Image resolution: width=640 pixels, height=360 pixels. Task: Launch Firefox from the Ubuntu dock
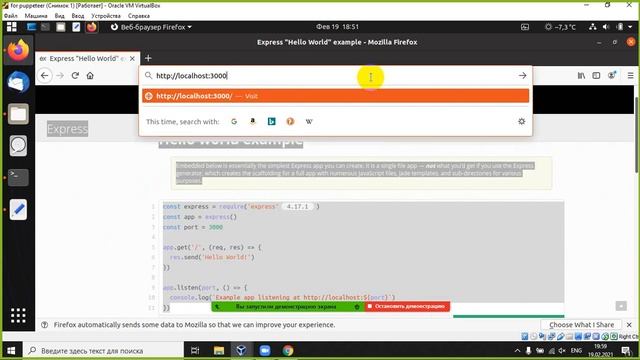tap(18, 51)
